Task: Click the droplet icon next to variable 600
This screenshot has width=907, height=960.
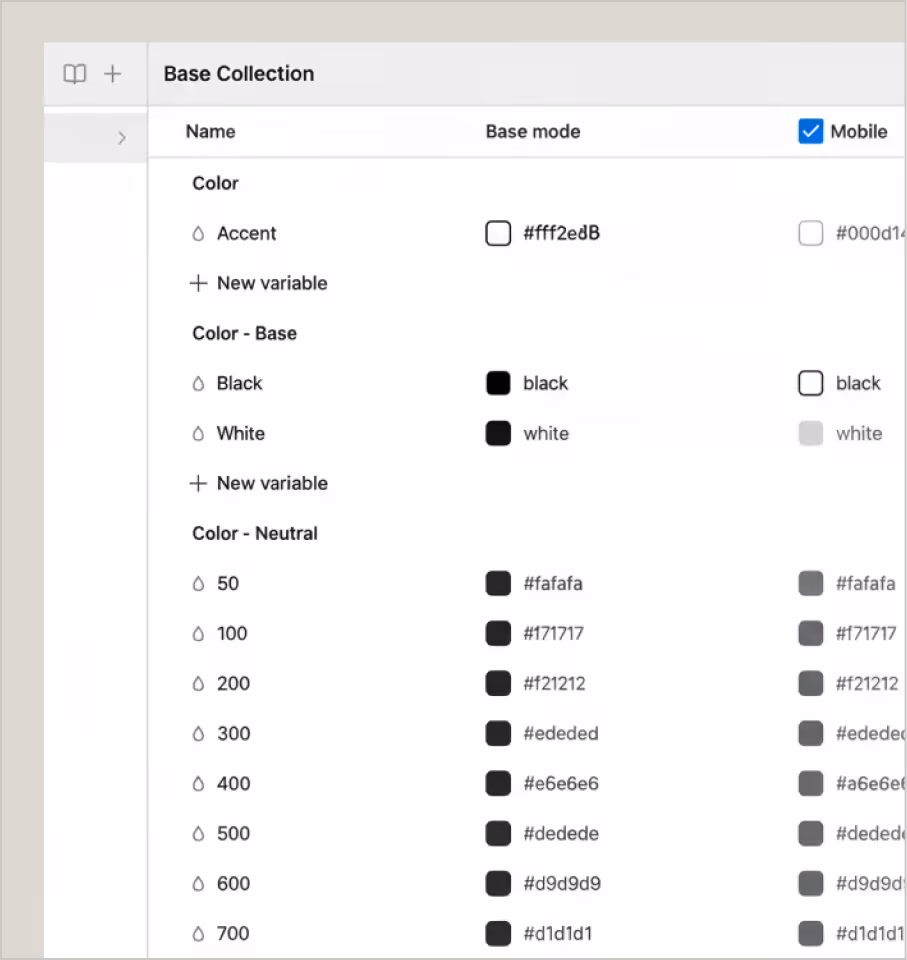Action: click(x=197, y=883)
